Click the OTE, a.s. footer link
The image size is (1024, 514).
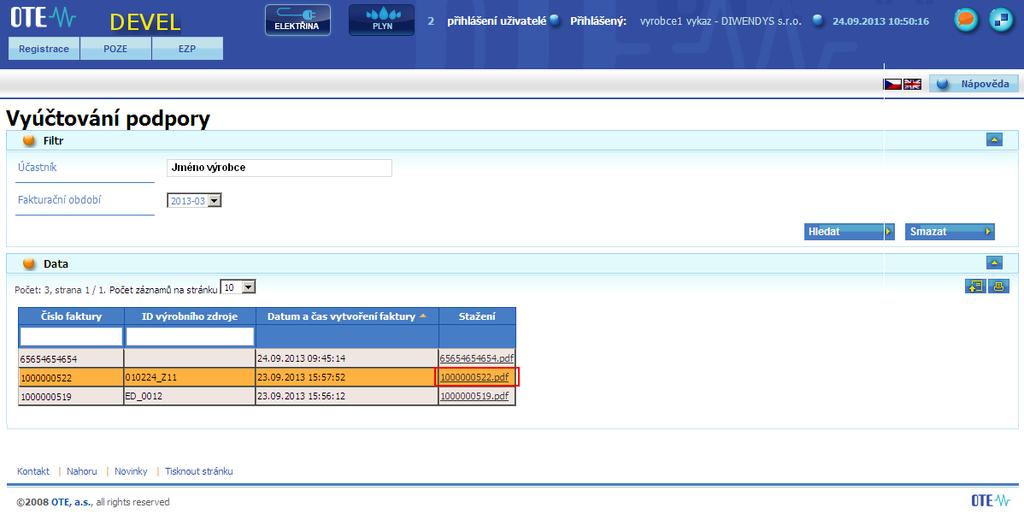tap(72, 502)
